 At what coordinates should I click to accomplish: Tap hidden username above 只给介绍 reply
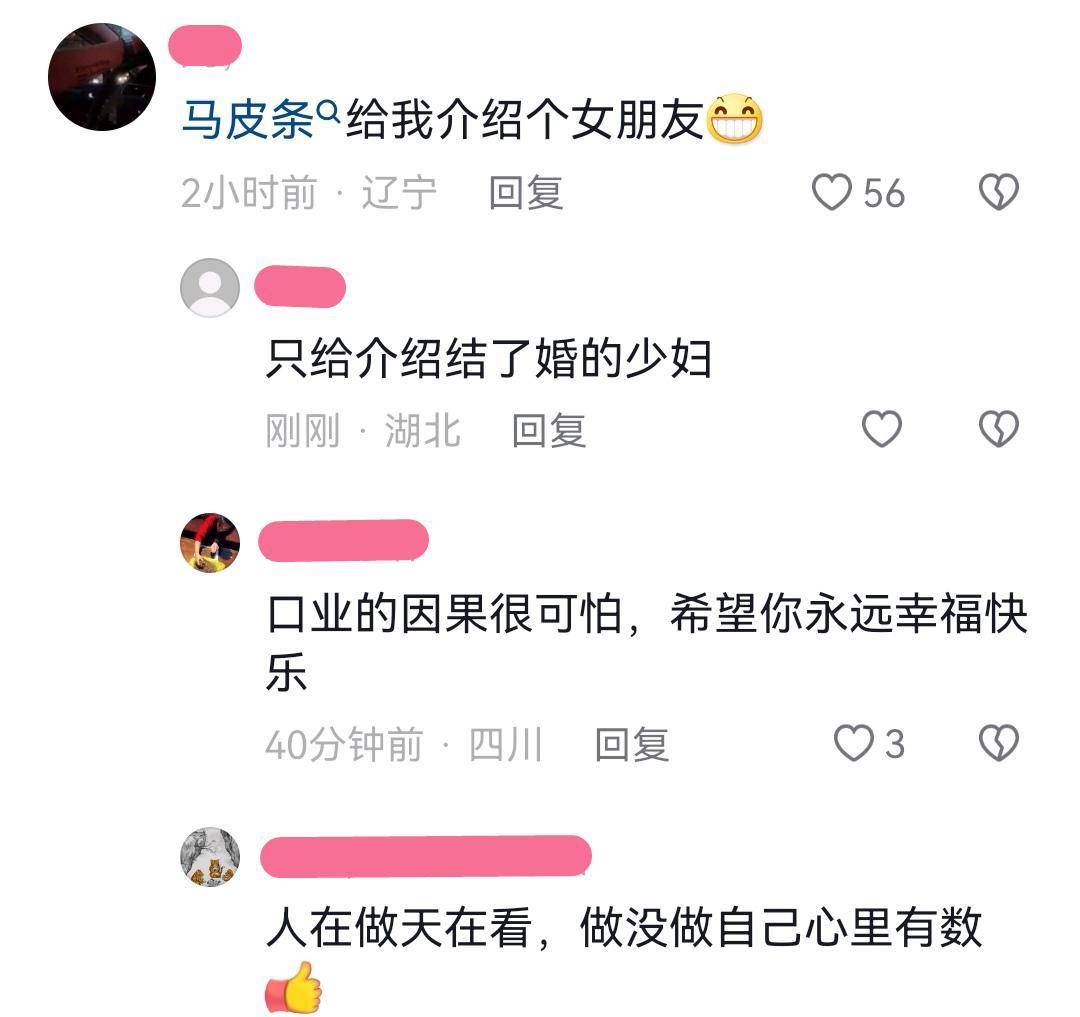[300, 286]
